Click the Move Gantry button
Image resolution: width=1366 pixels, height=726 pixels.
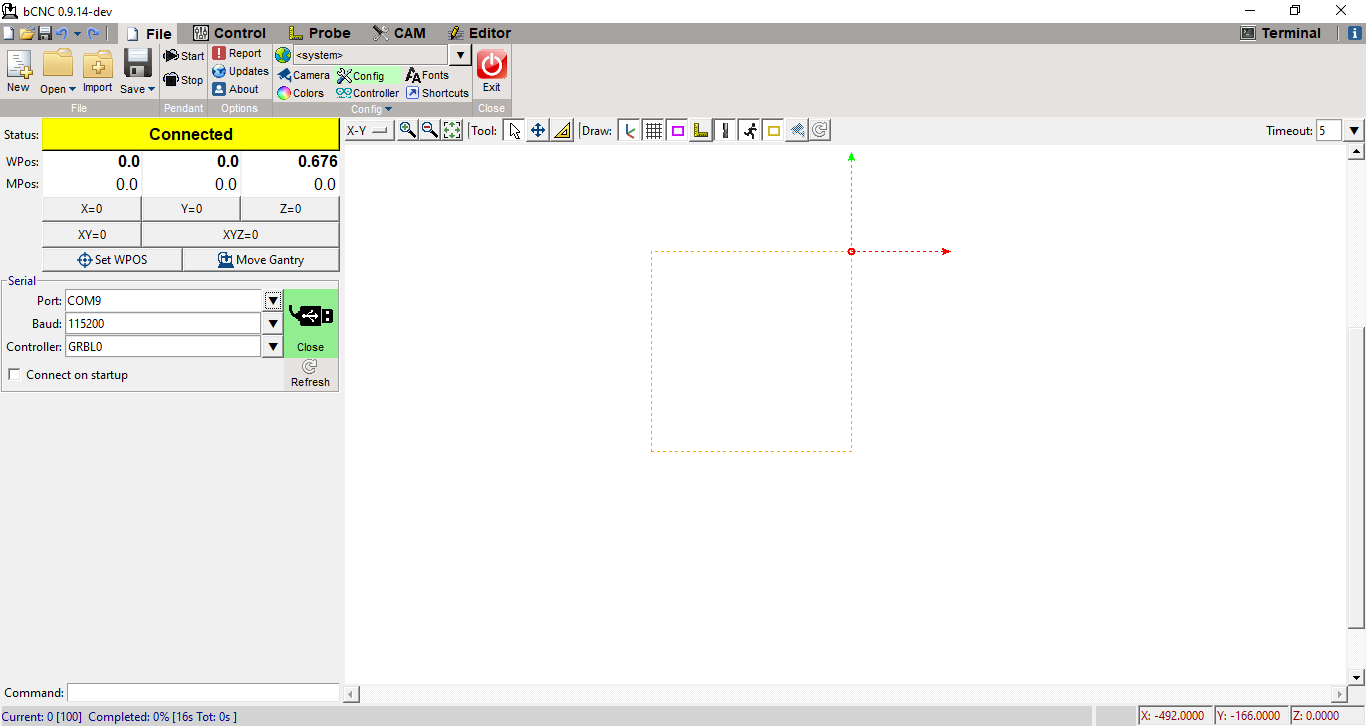pos(261,260)
